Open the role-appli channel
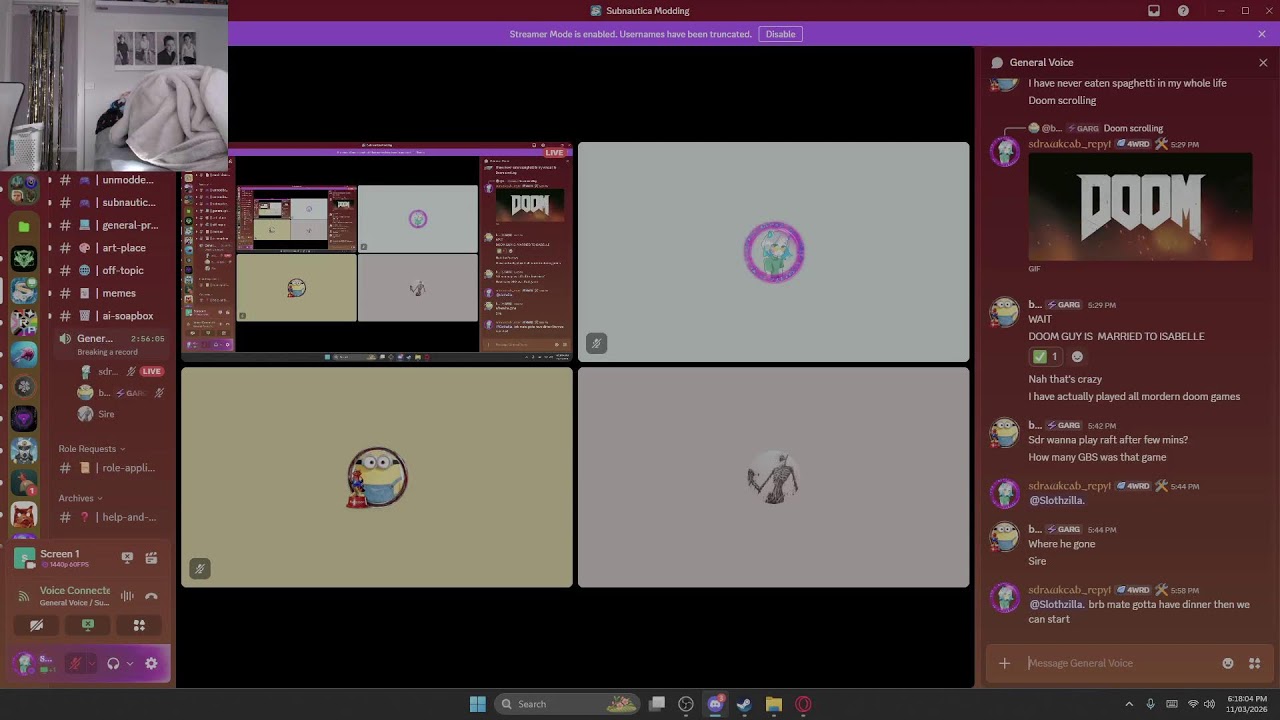Screen dimensions: 1280x720 click(109, 468)
